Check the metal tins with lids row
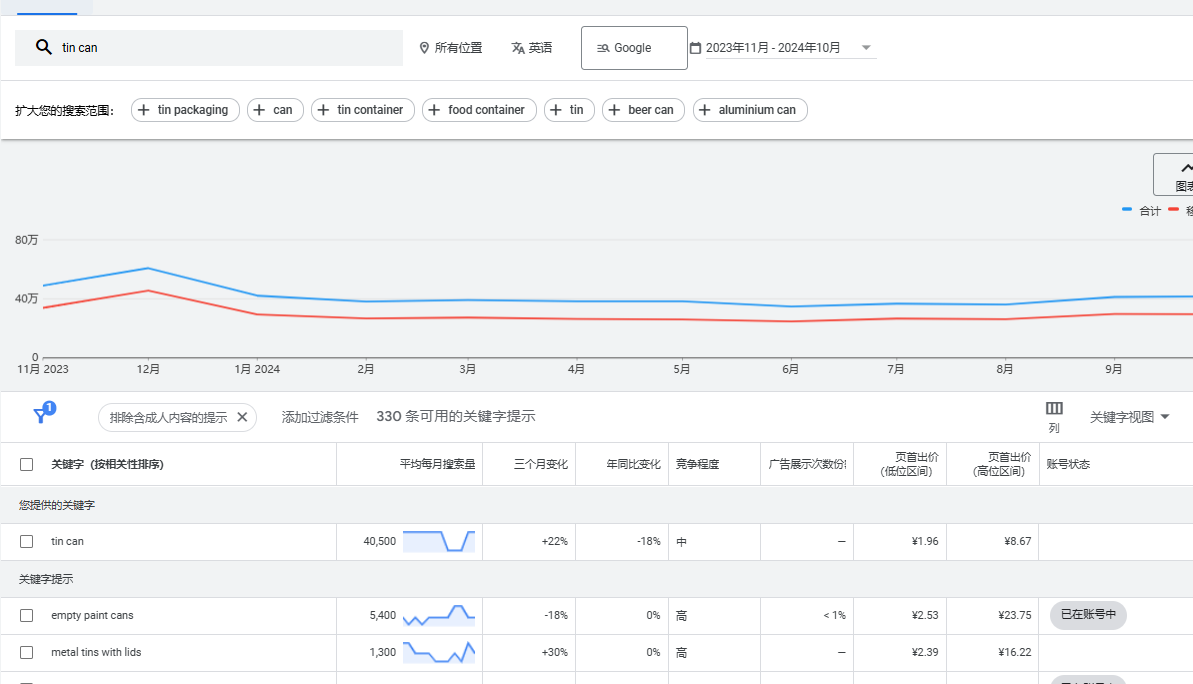 (27, 653)
